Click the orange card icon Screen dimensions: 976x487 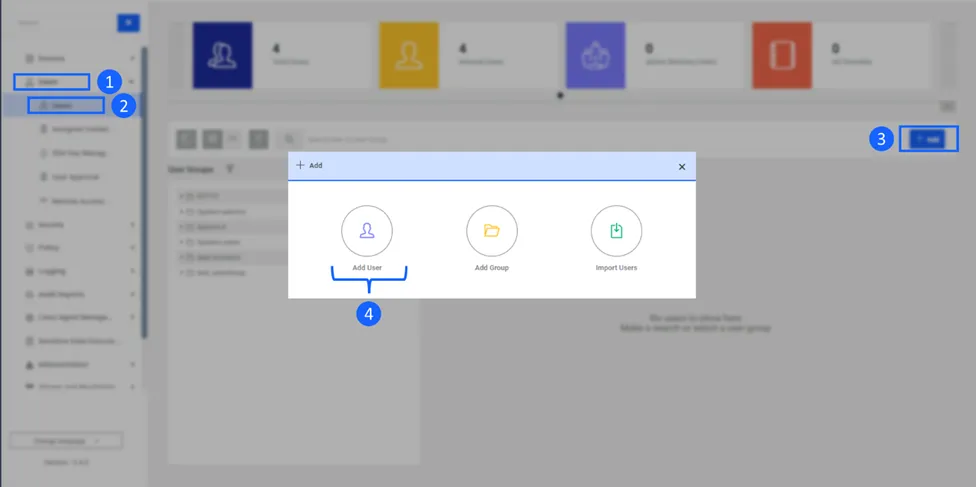click(782, 55)
